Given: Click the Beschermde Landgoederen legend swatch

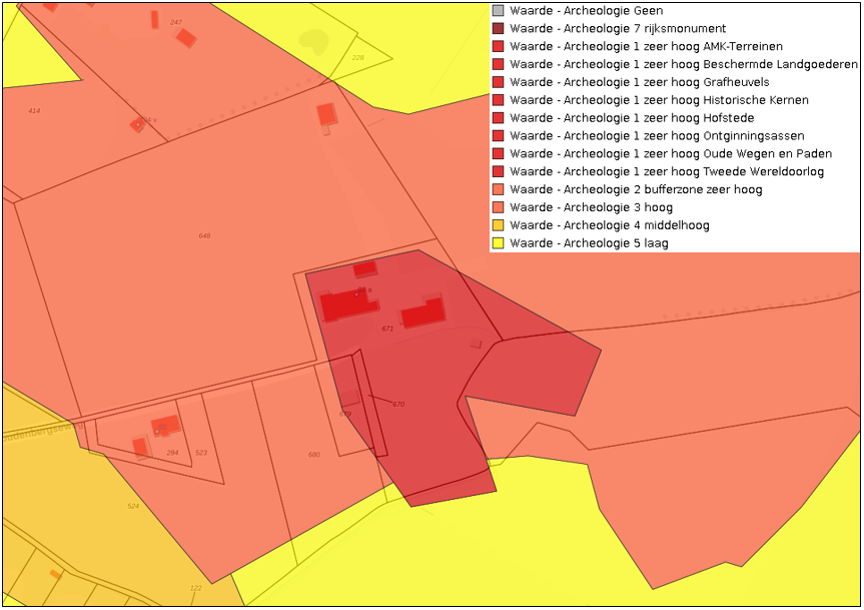Looking at the screenshot, I should pos(498,64).
